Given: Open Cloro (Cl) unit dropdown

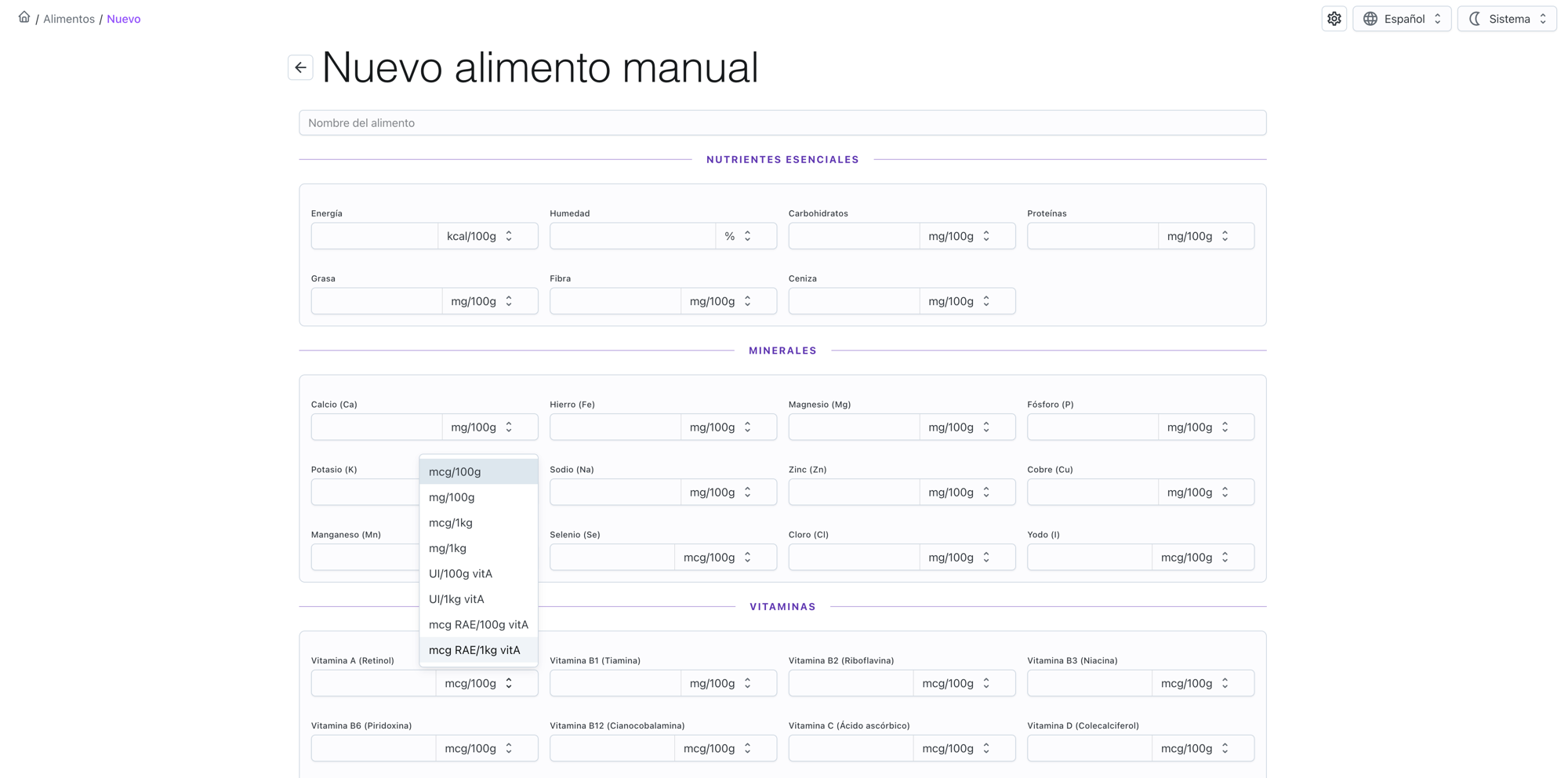Looking at the screenshot, I should 967,558.
